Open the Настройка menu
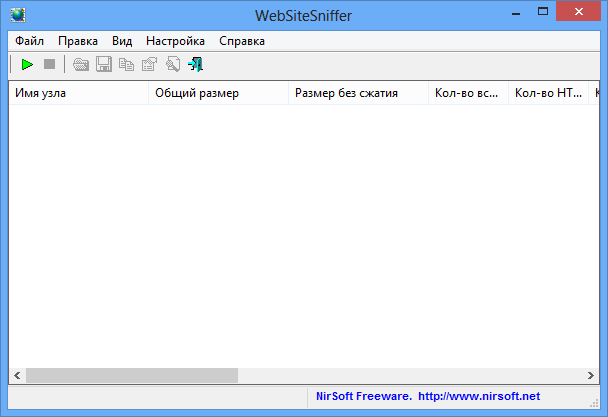The height and width of the screenshot is (417, 608). (175, 41)
